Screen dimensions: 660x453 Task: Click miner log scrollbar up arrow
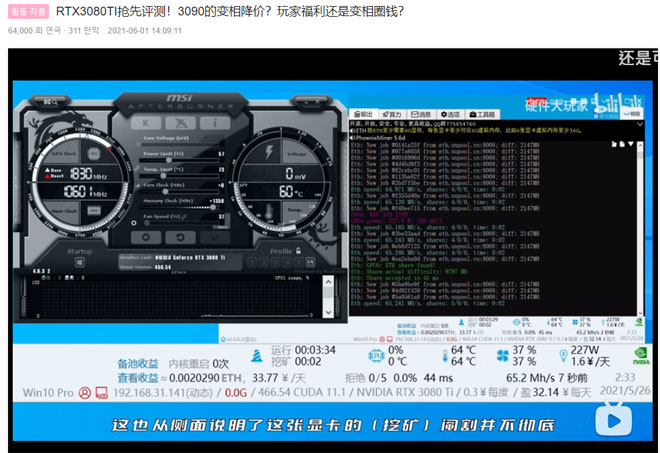[640, 145]
